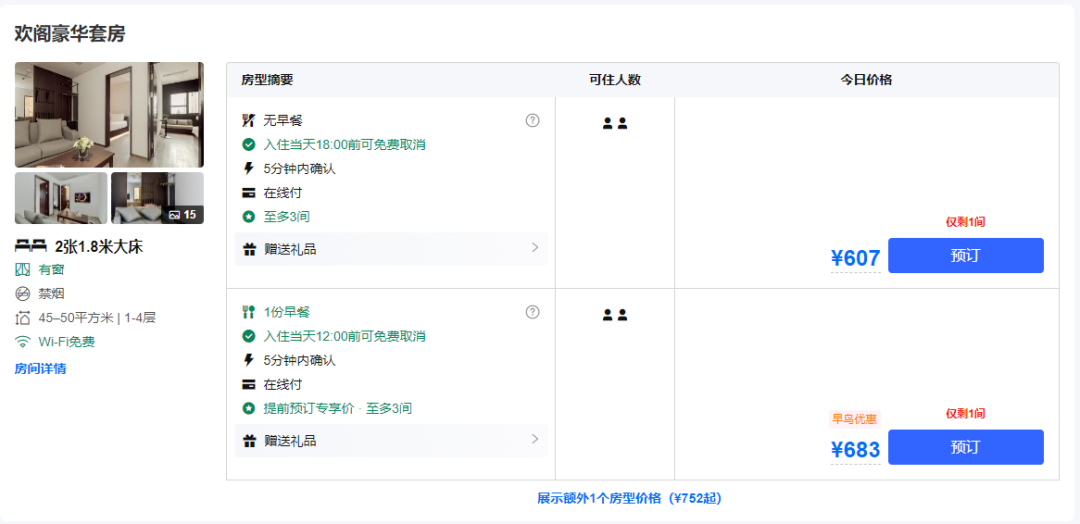Click gift icon in the ¥607 option
Screen dimensions: 1080x524
249,249
